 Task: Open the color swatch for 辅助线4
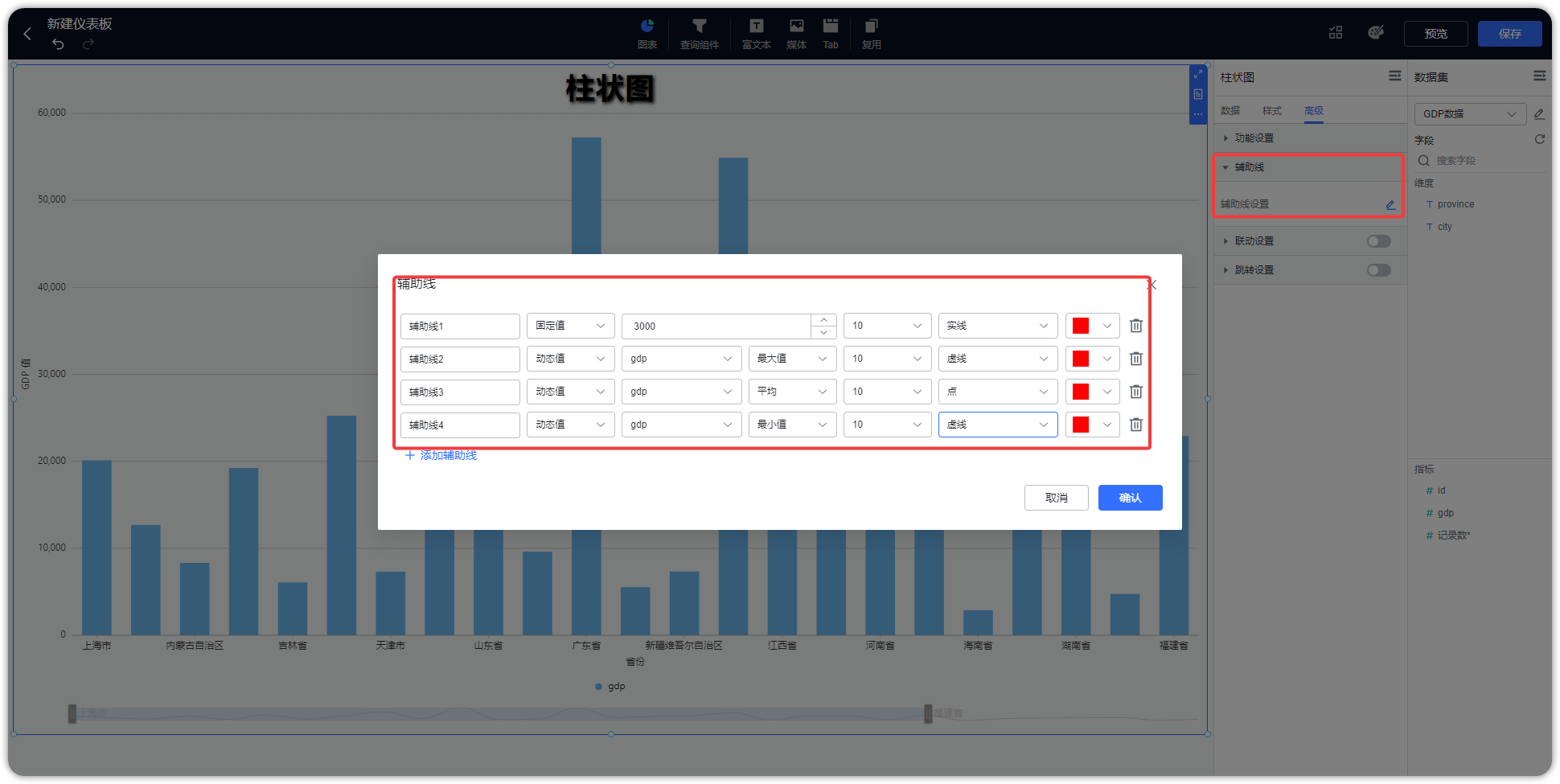point(1093,425)
